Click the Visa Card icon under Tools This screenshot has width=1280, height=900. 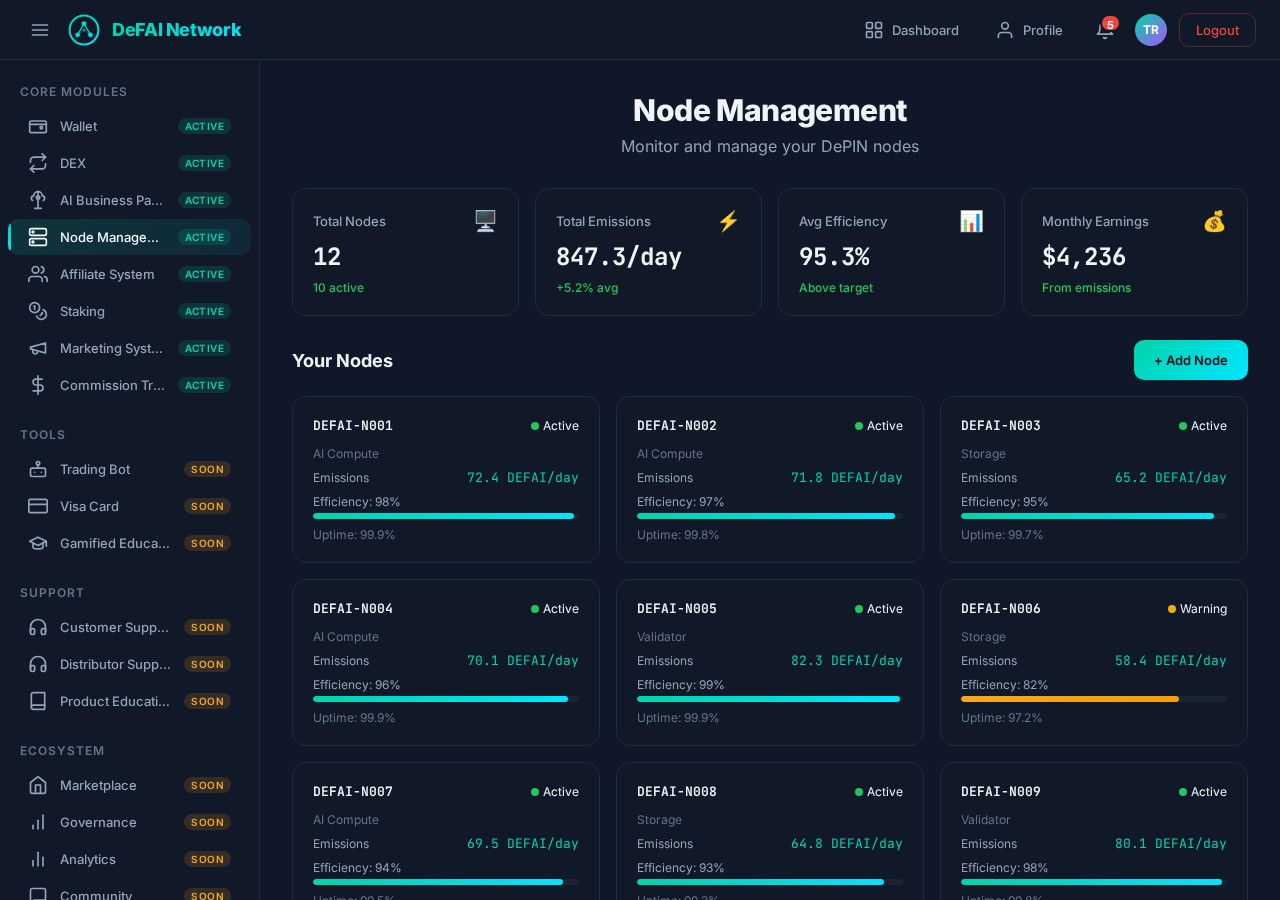38,506
